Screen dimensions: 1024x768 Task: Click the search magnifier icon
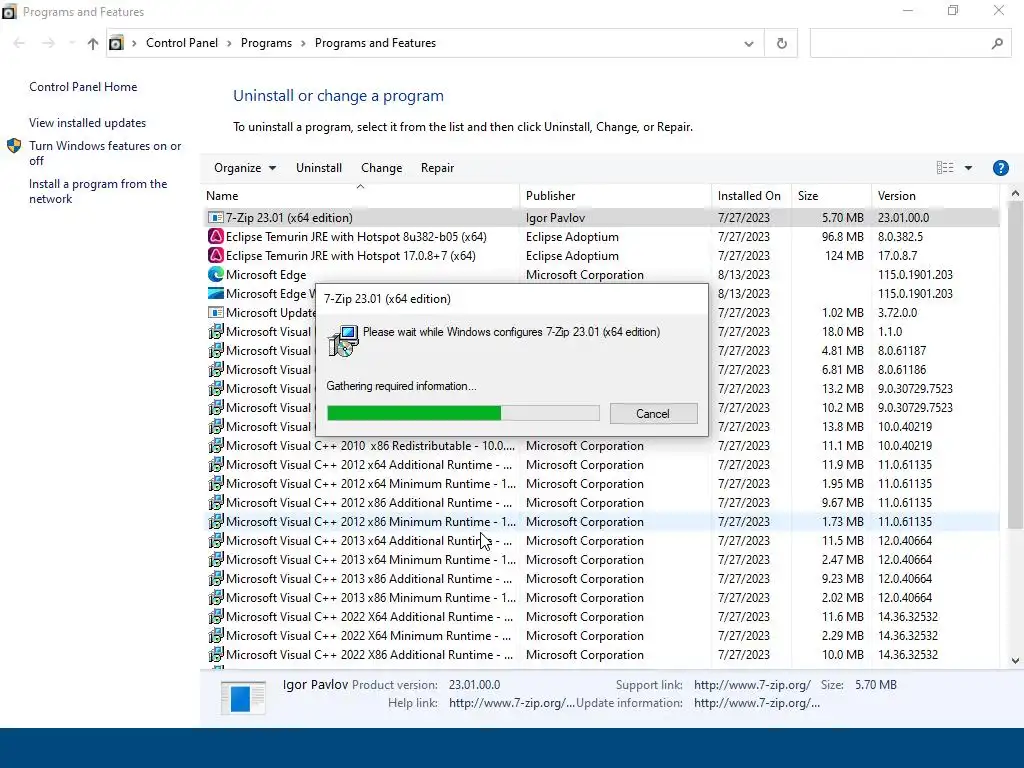pyautogui.click(x=997, y=43)
